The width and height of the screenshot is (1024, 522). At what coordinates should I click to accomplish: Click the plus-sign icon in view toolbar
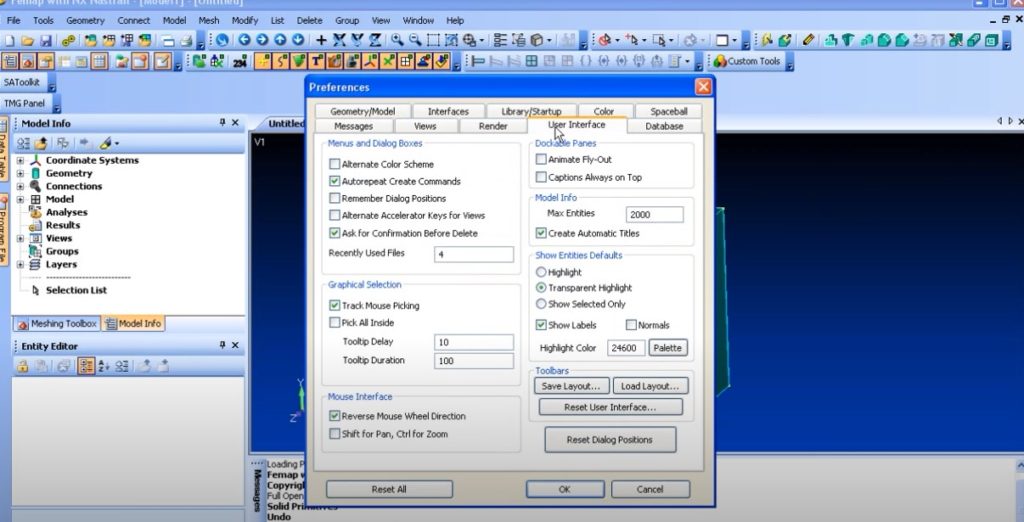[321, 41]
